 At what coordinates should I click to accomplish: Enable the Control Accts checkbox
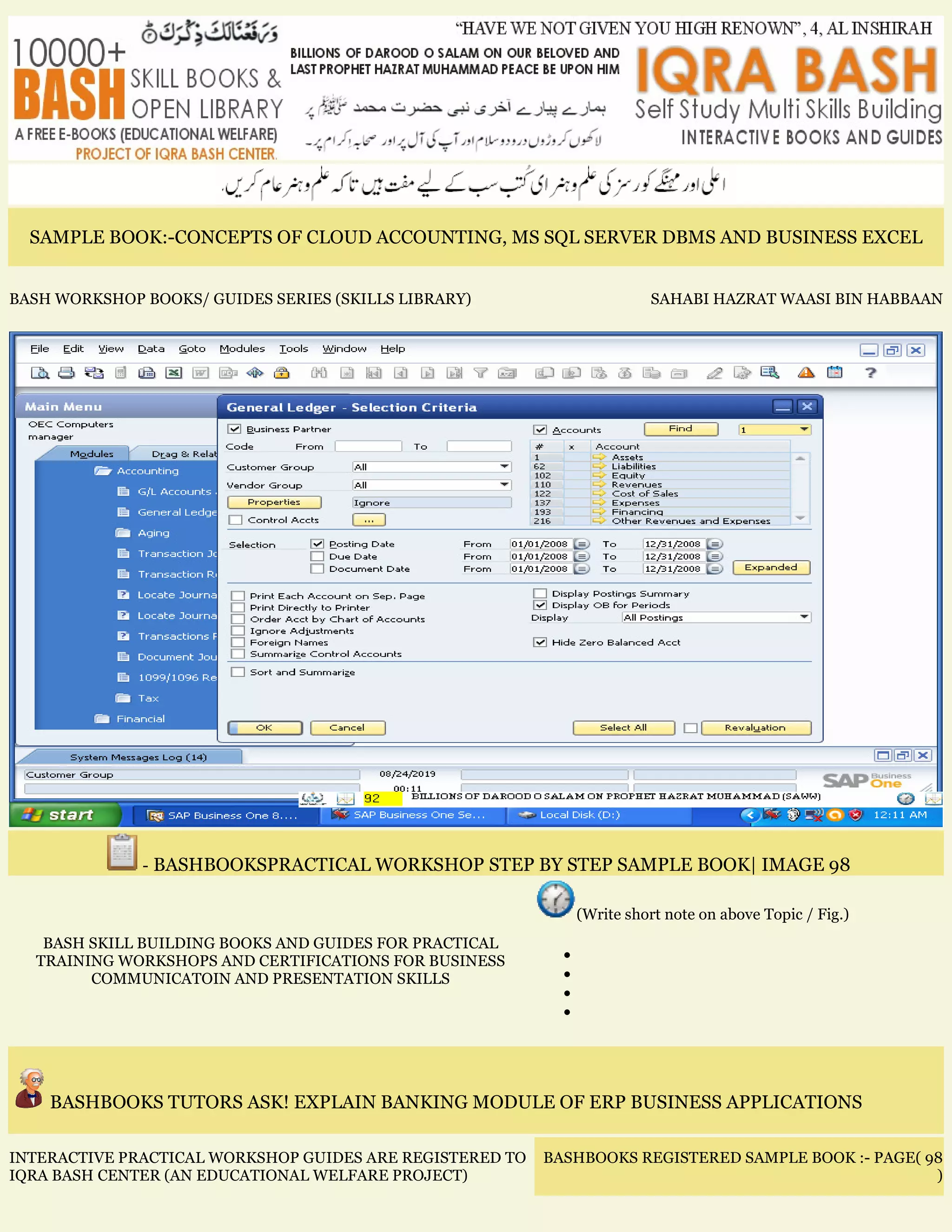point(235,520)
